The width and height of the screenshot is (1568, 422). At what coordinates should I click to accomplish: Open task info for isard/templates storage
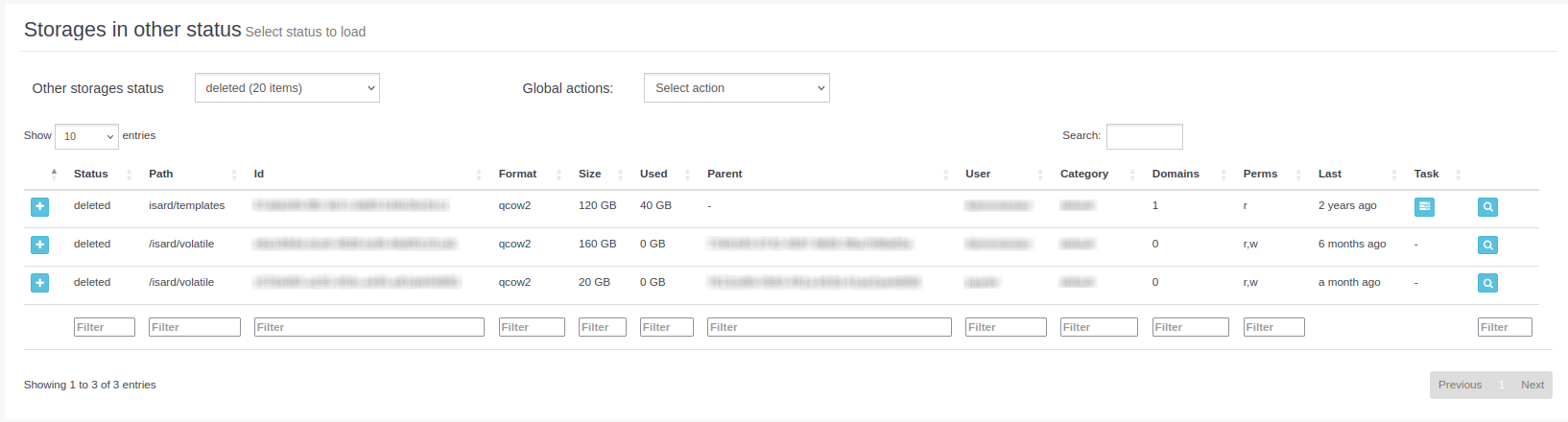click(1424, 206)
